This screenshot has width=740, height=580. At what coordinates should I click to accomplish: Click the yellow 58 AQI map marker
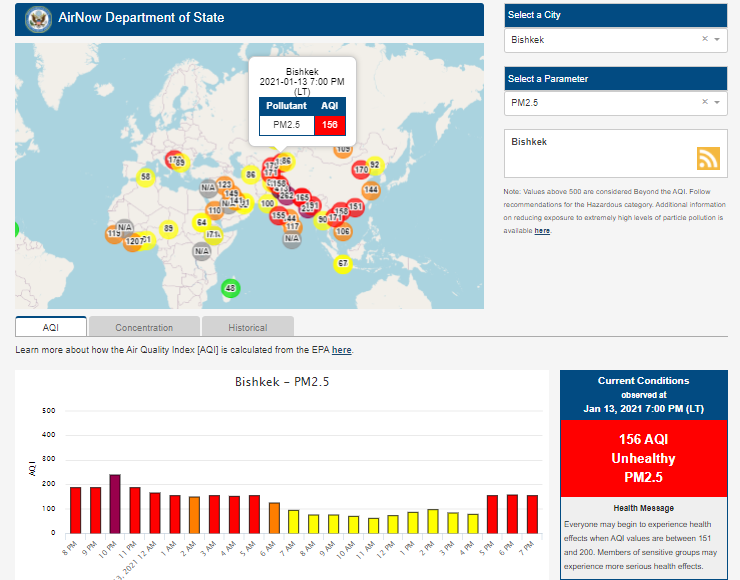click(146, 177)
